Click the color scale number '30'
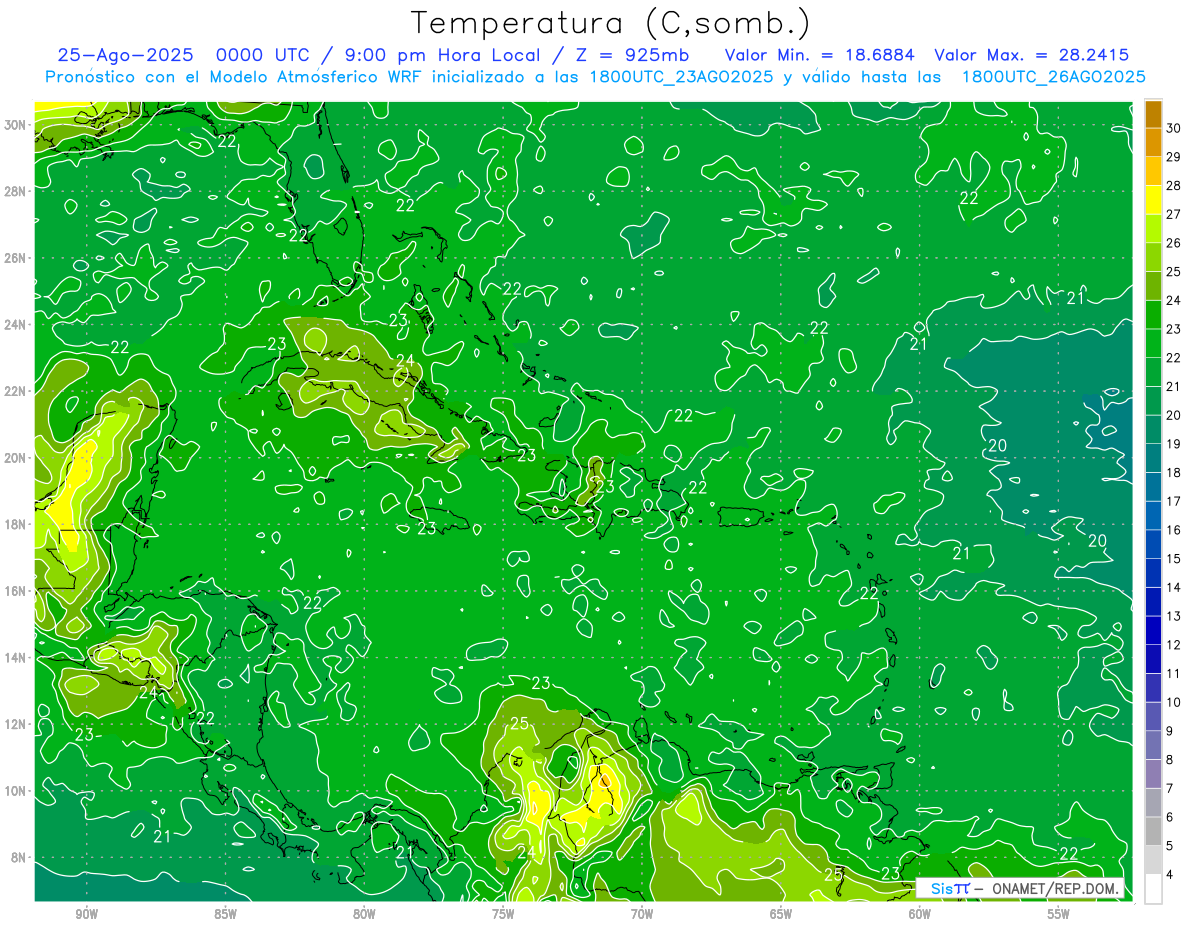 pyautogui.click(x=1174, y=129)
